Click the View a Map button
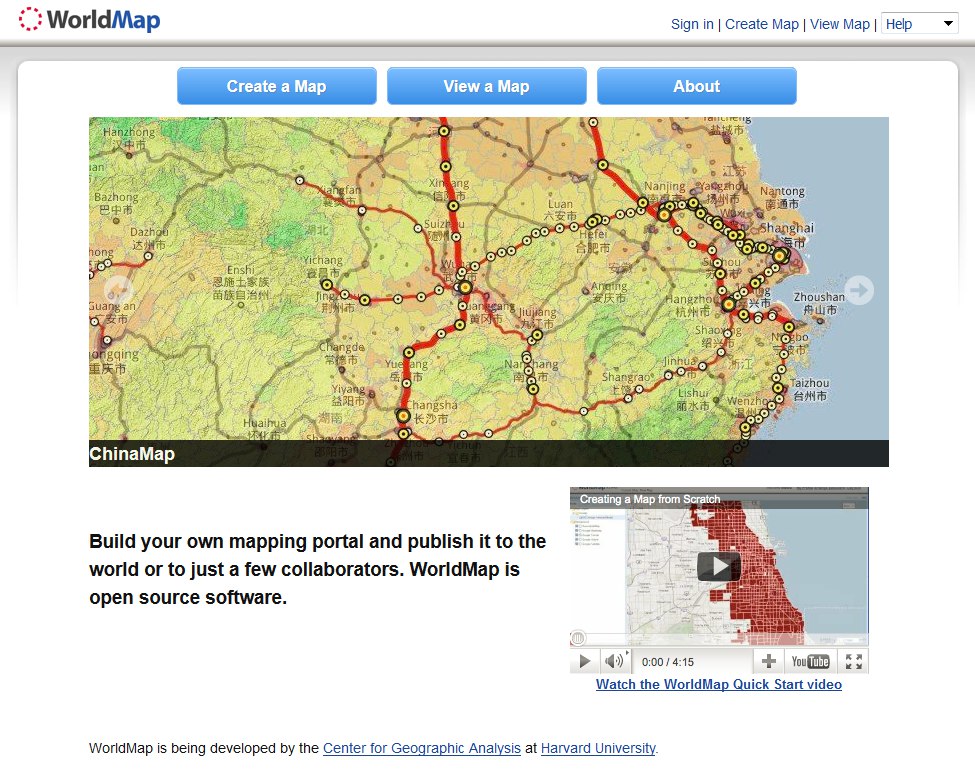This screenshot has width=975, height=777. click(x=487, y=86)
